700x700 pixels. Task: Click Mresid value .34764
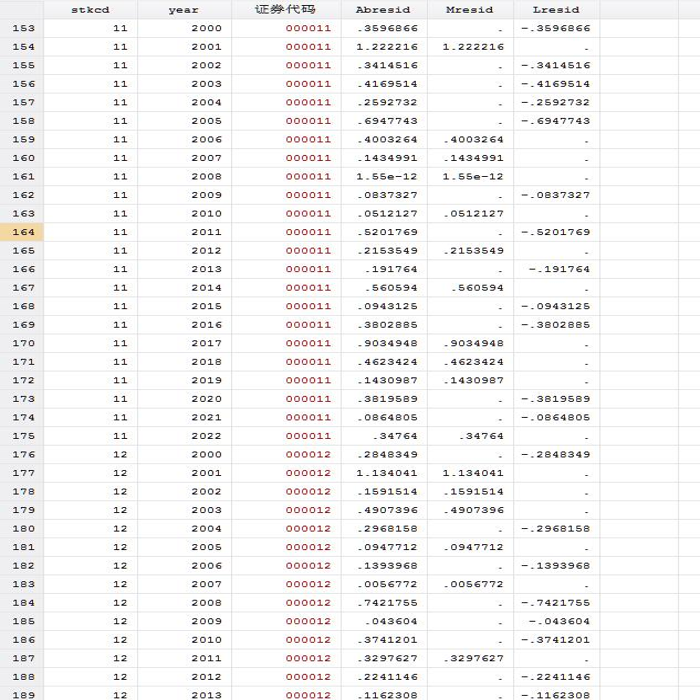481,436
